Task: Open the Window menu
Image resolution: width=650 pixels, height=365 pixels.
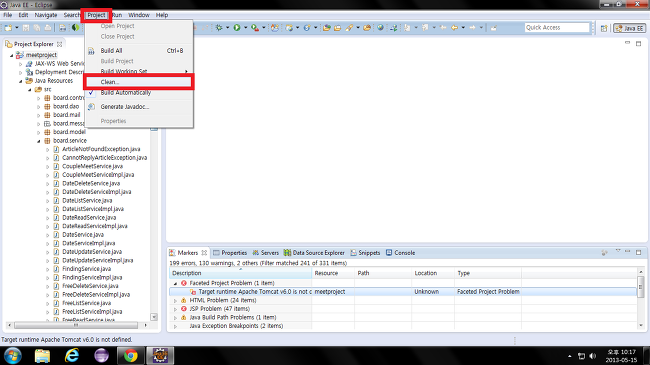Action: [x=138, y=15]
